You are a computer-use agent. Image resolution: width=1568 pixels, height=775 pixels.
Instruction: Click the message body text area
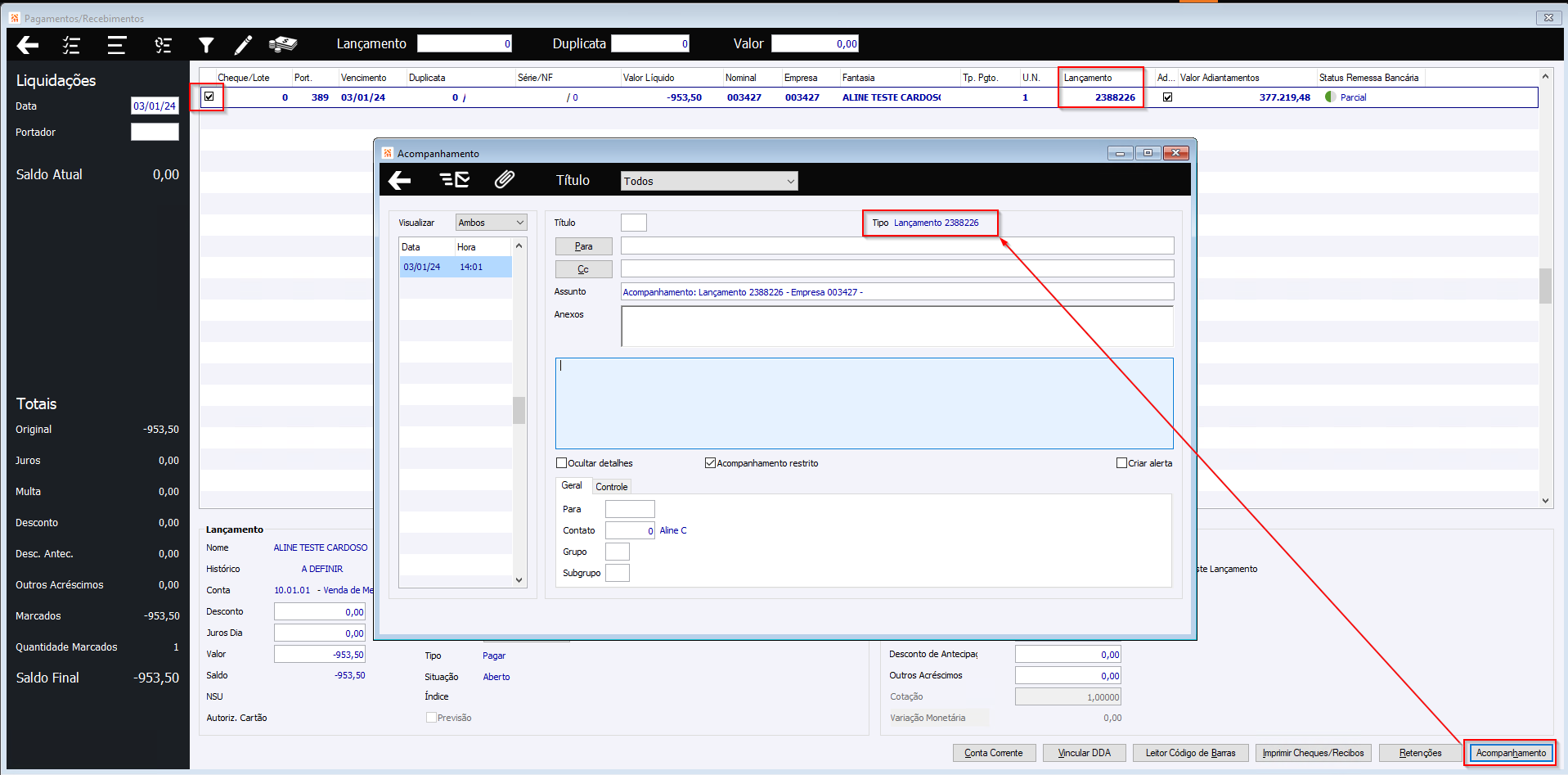(864, 403)
